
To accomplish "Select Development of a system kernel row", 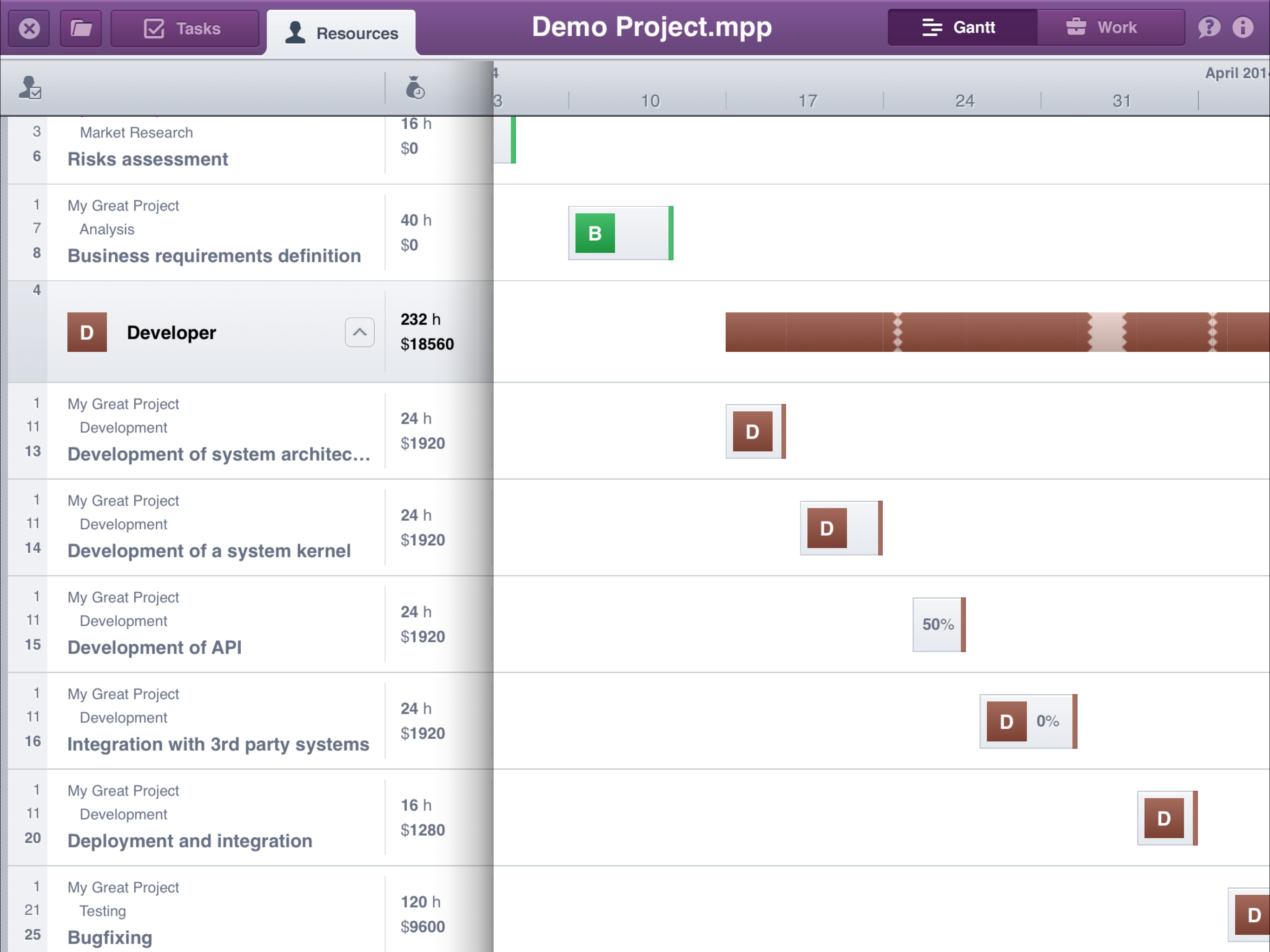I will 250,528.
